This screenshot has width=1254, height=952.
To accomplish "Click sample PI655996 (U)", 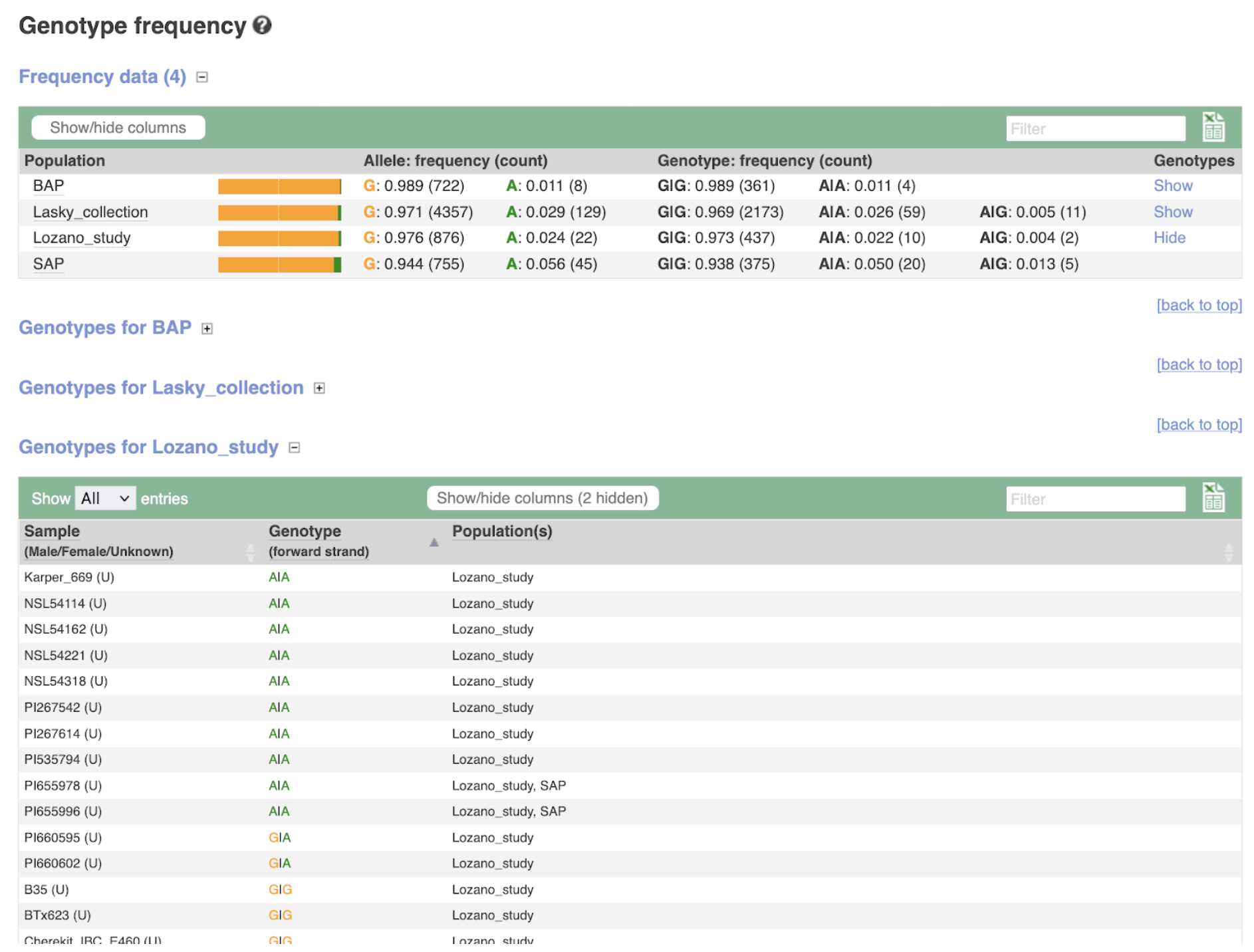I will point(63,811).
